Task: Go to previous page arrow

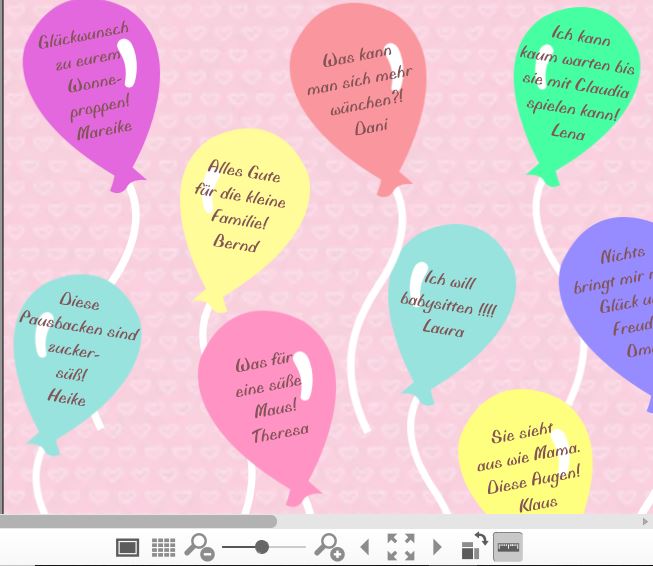Action: pyautogui.click(x=365, y=547)
